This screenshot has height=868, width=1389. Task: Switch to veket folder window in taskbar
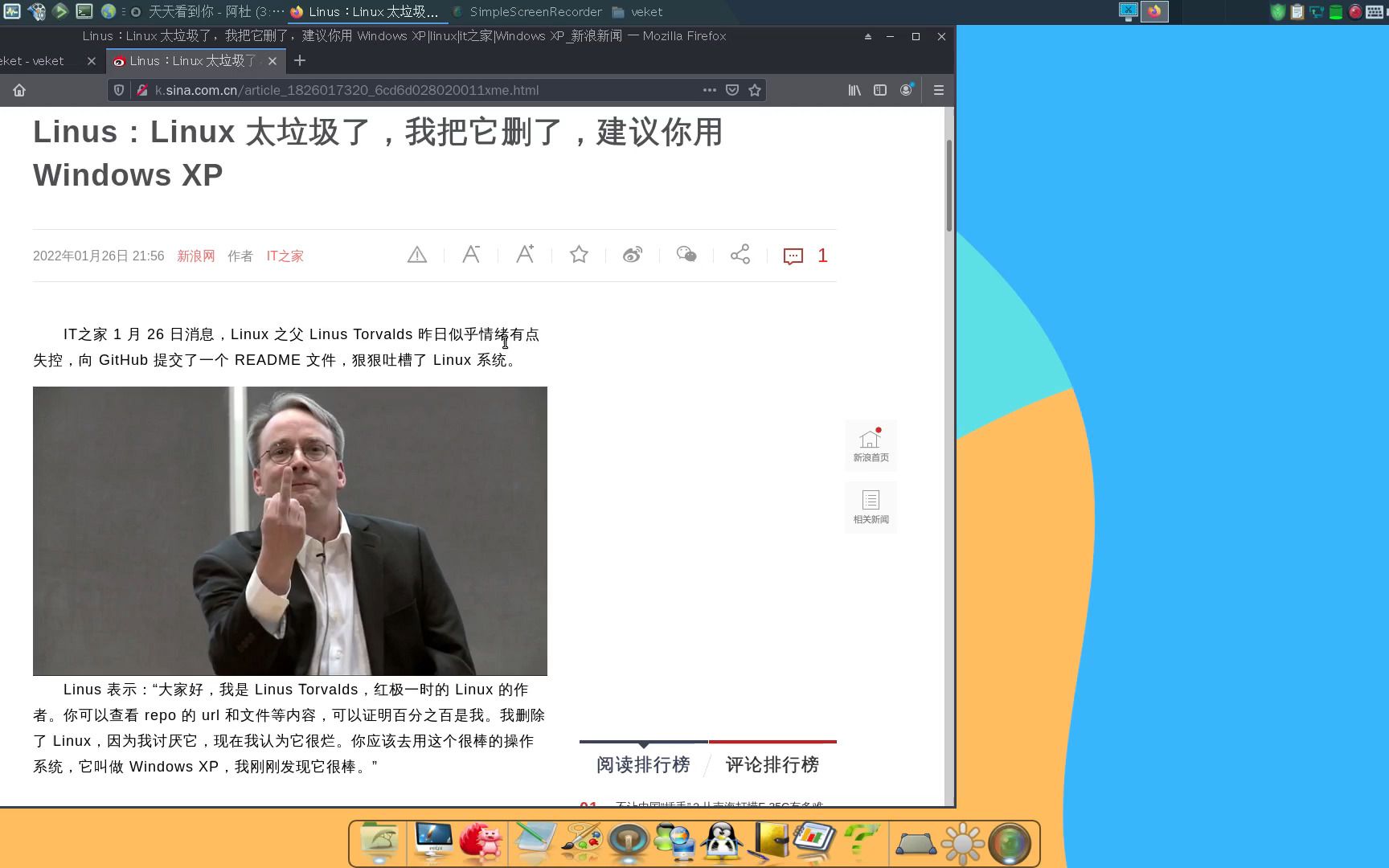pyautogui.click(x=637, y=12)
